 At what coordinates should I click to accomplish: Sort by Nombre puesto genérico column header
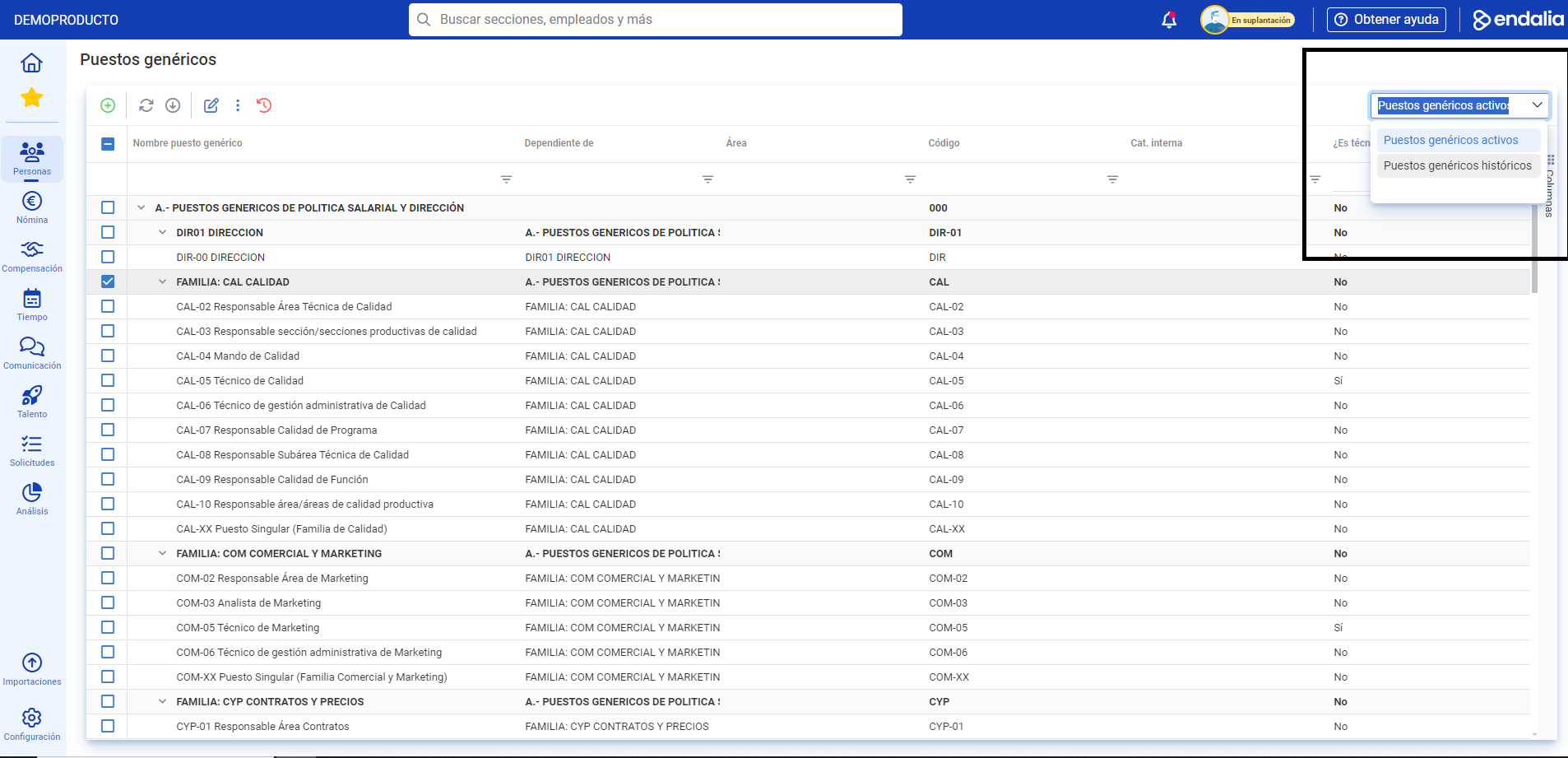[x=188, y=143]
